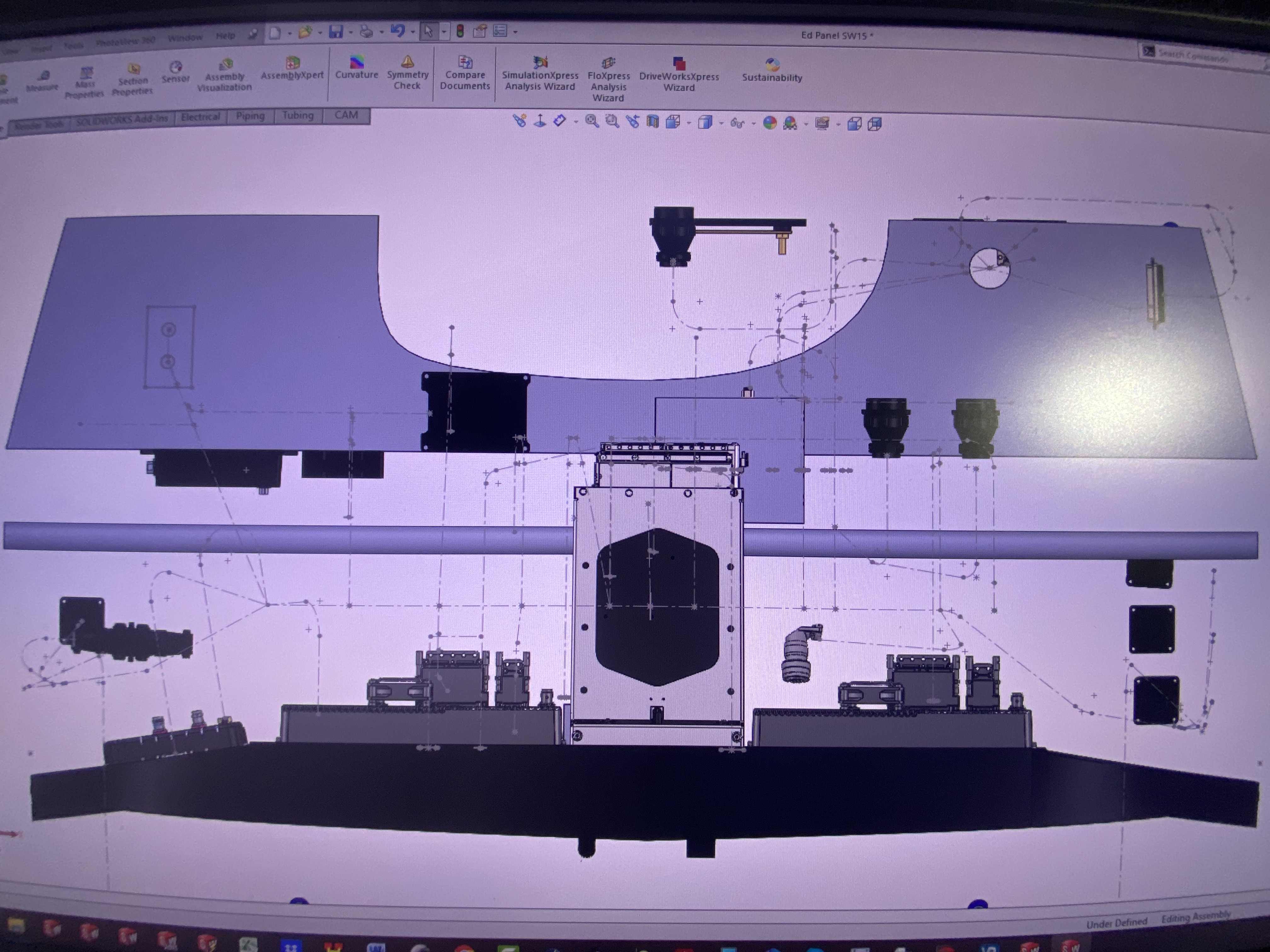This screenshot has height=952, width=1270.
Task: Click Zoom to Area magnifier icon
Action: tap(612, 121)
